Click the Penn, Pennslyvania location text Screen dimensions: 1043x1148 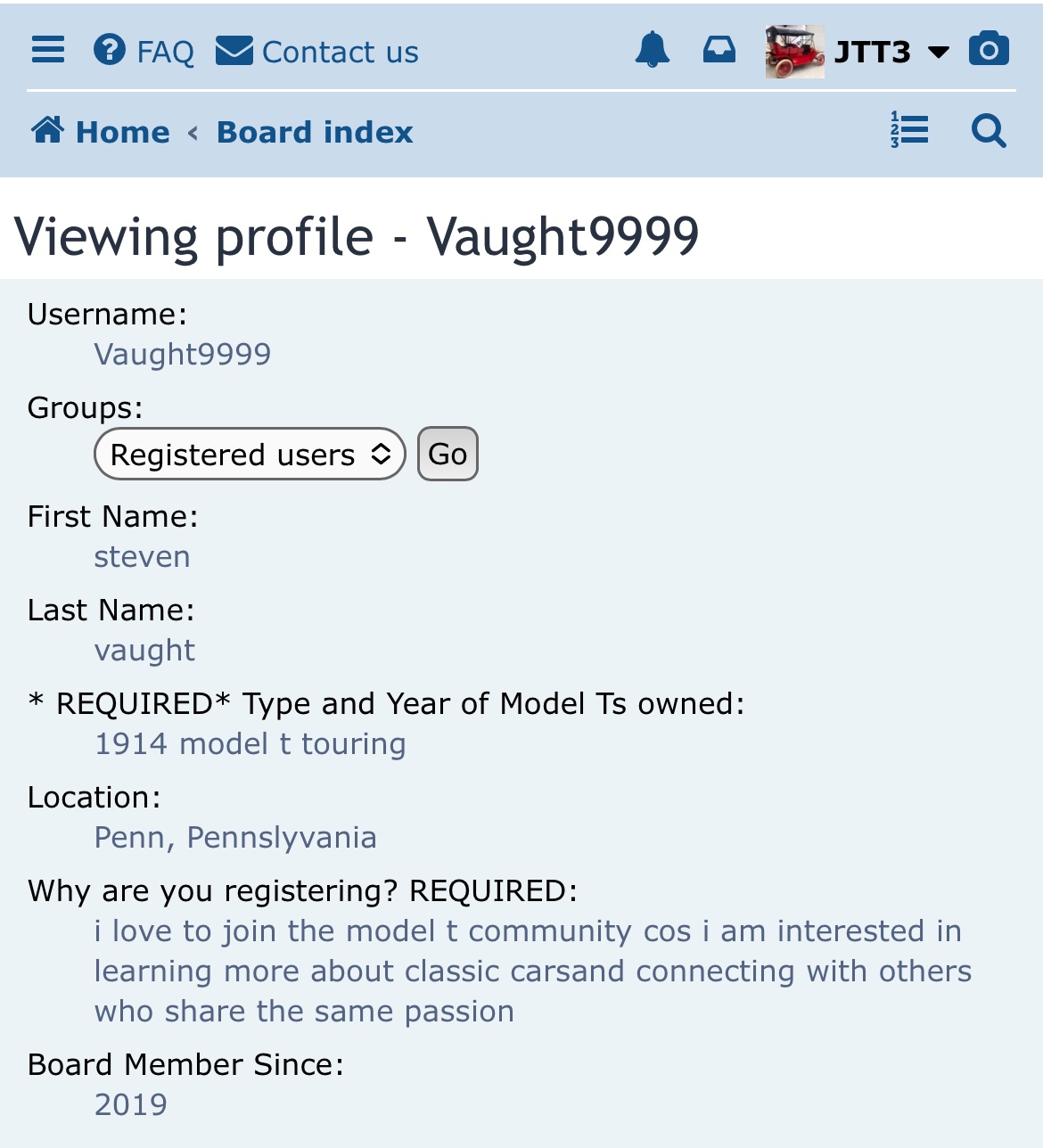[x=235, y=837]
